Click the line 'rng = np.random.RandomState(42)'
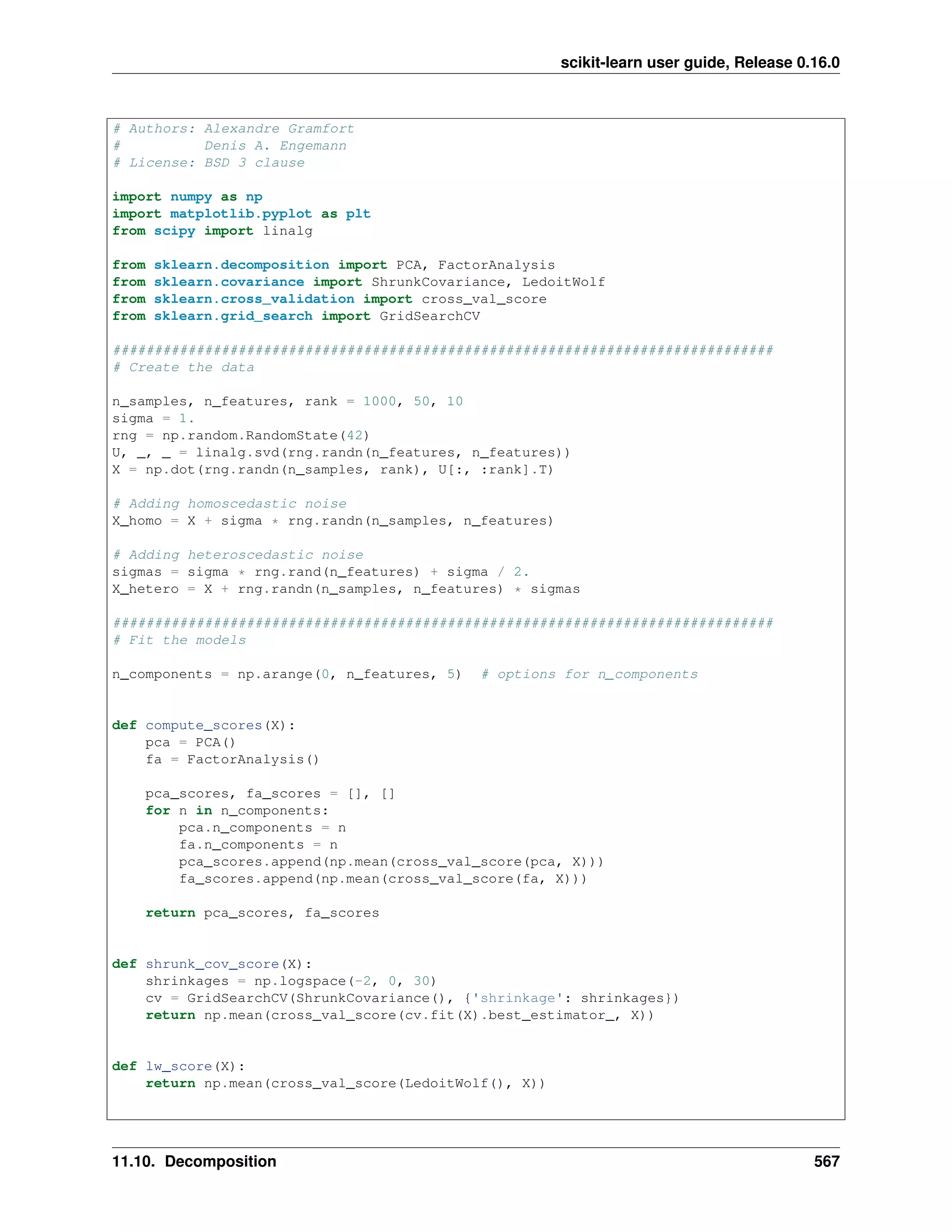Screen dimensions: 952x1232 (241, 436)
